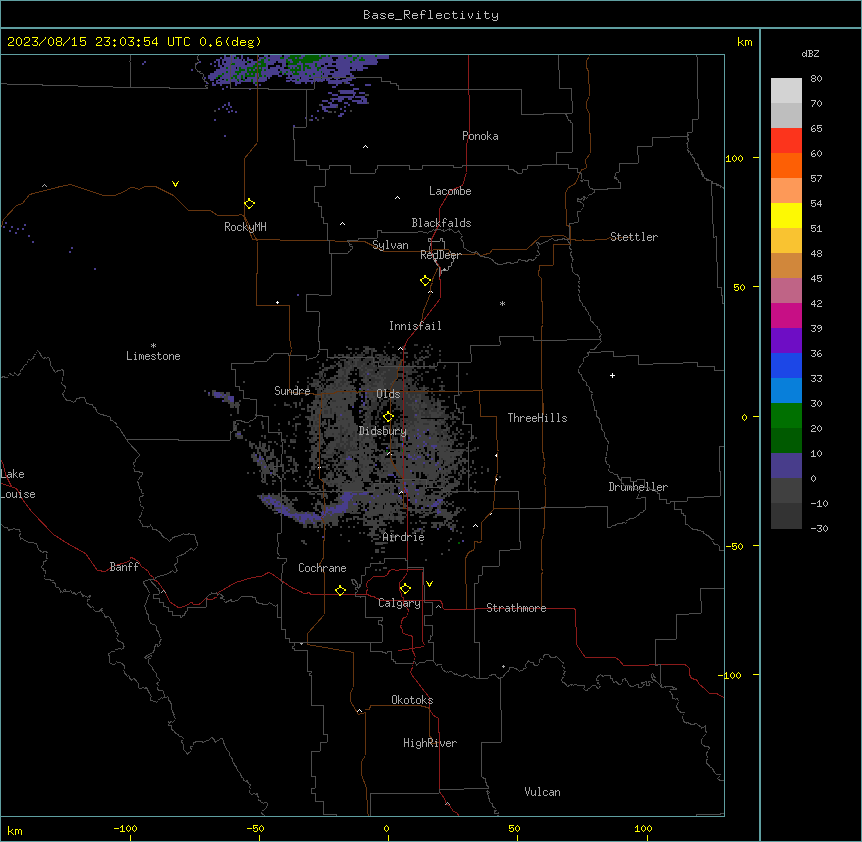Click the HighRiver label

click(x=430, y=743)
